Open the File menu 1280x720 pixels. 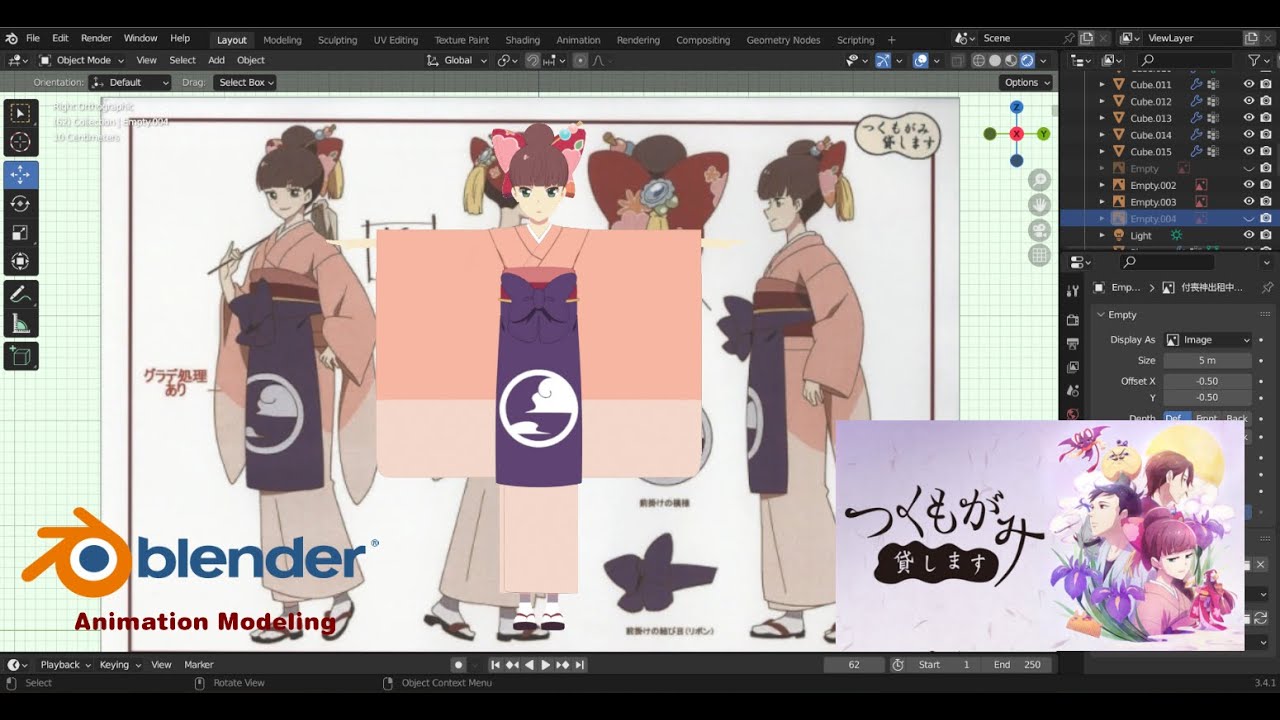click(33, 38)
